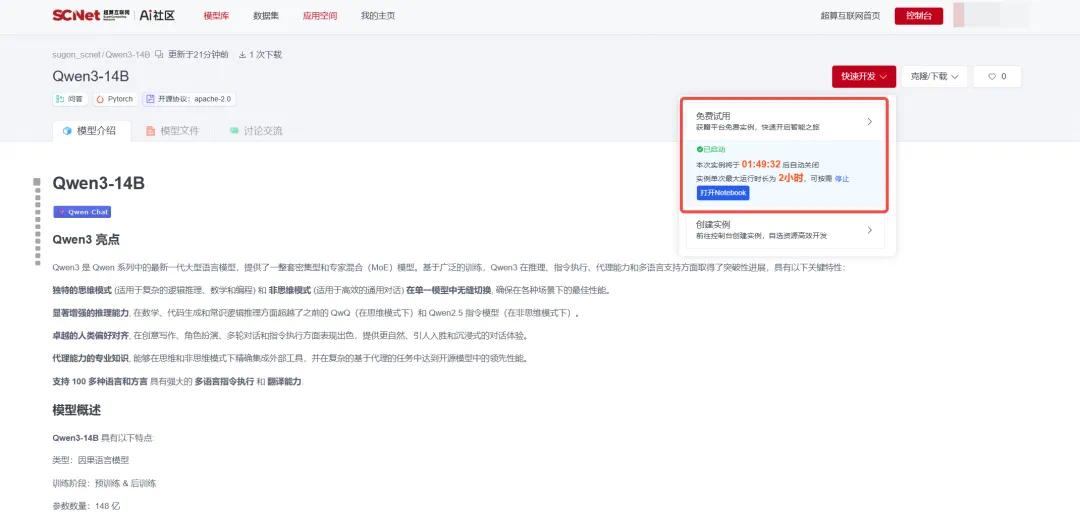This screenshot has height=516, width=1080.
Task: Click the heart icon to like the model
Action: click(x=992, y=76)
